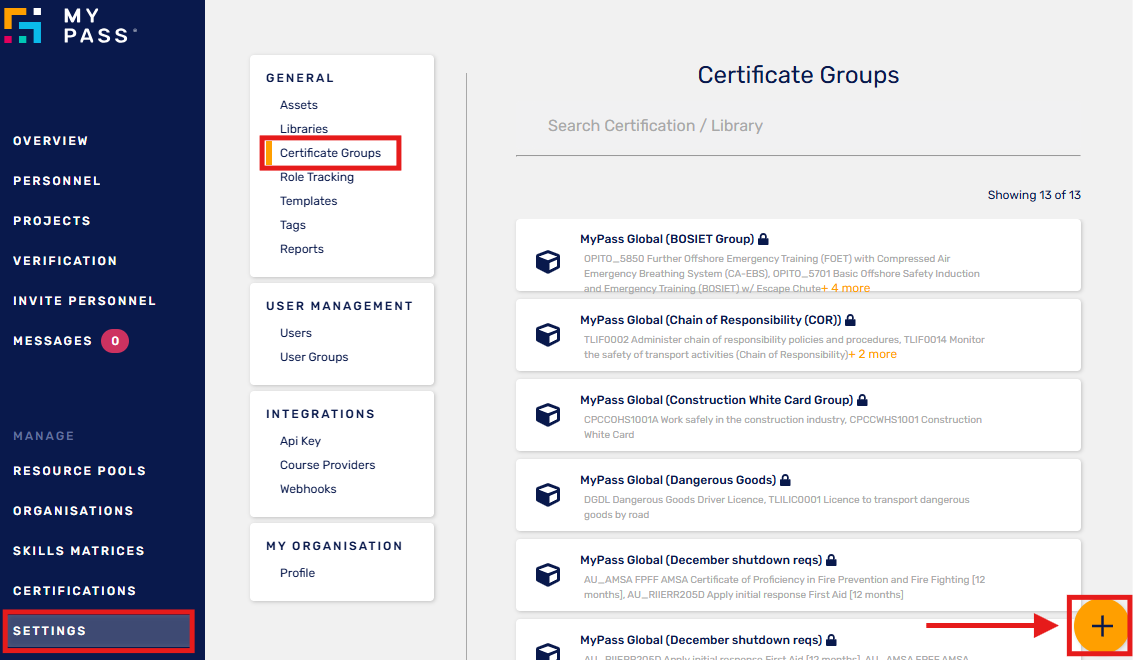Viewport: 1133px width, 660px height.
Task: Click the Certificate Groups page heading
Action: (798, 74)
